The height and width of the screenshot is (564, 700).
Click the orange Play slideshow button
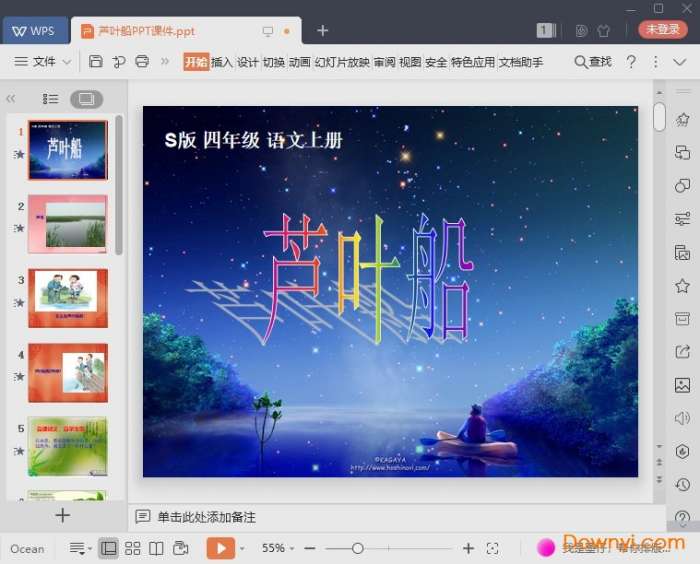click(221, 548)
